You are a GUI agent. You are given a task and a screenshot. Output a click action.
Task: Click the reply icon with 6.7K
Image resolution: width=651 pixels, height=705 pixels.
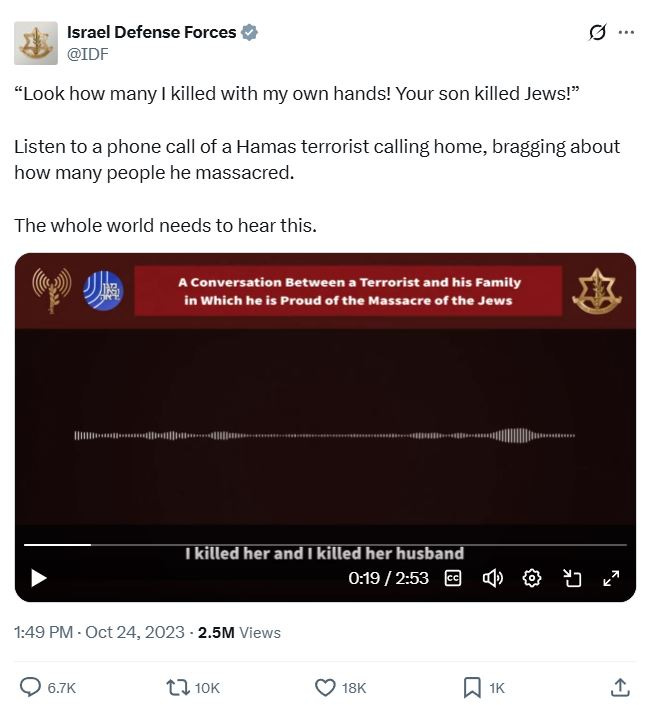coord(48,688)
